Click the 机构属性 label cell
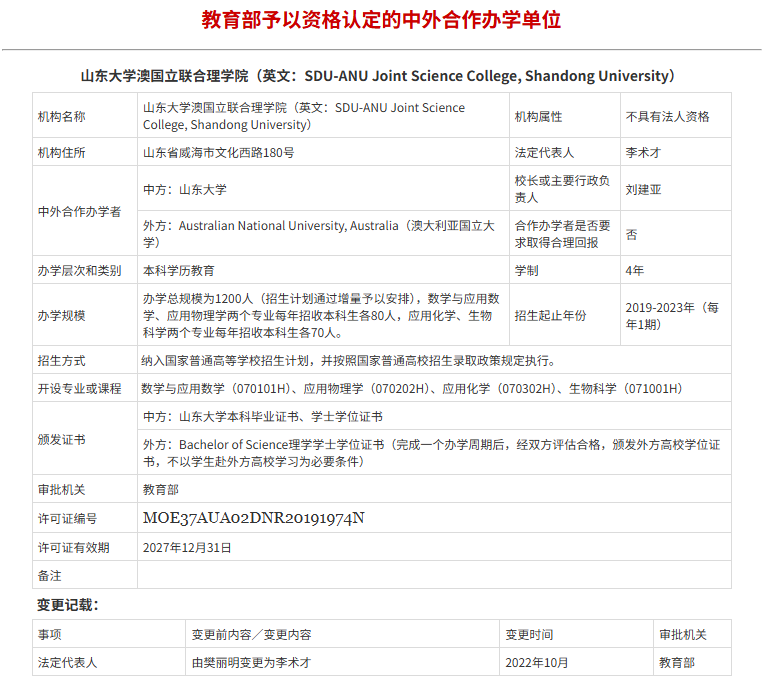This screenshot has height=684, width=762. [x=565, y=116]
